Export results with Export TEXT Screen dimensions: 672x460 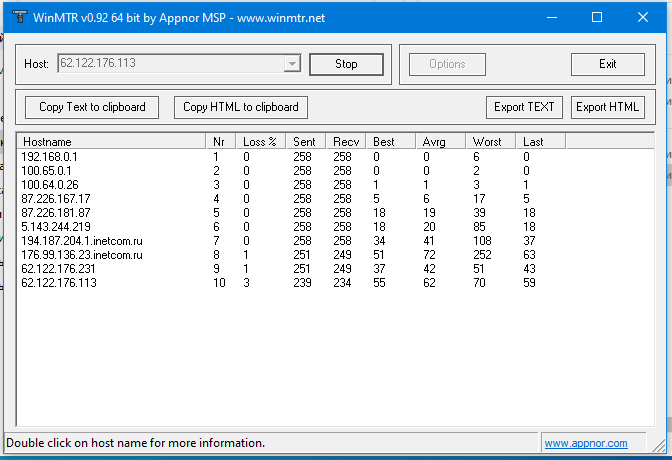[524, 107]
